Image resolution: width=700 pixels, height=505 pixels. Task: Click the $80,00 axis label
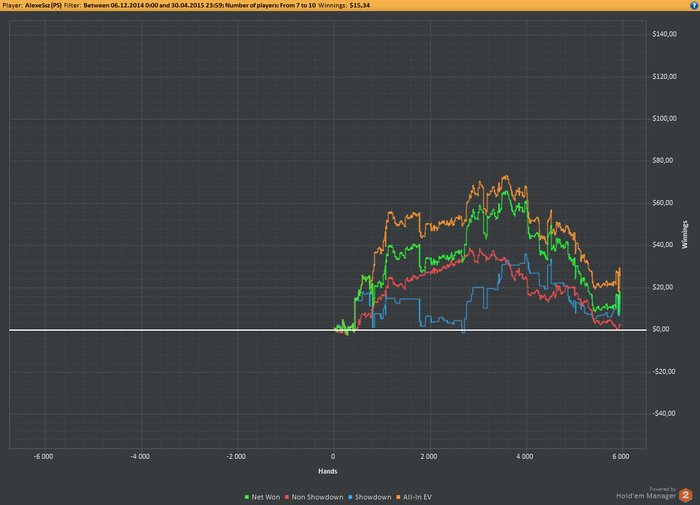[x=662, y=160]
